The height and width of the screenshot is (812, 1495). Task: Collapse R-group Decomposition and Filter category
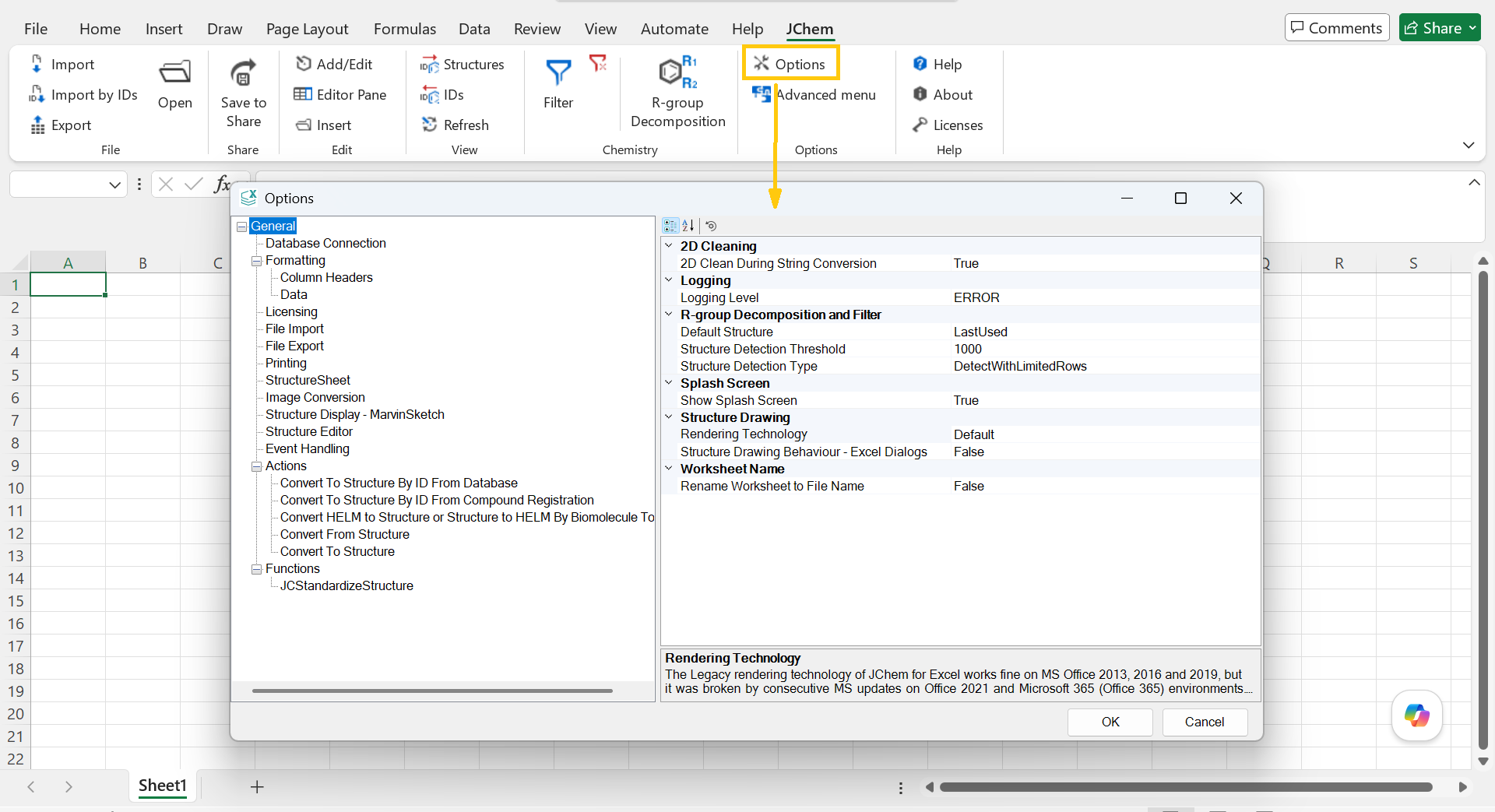click(x=668, y=314)
